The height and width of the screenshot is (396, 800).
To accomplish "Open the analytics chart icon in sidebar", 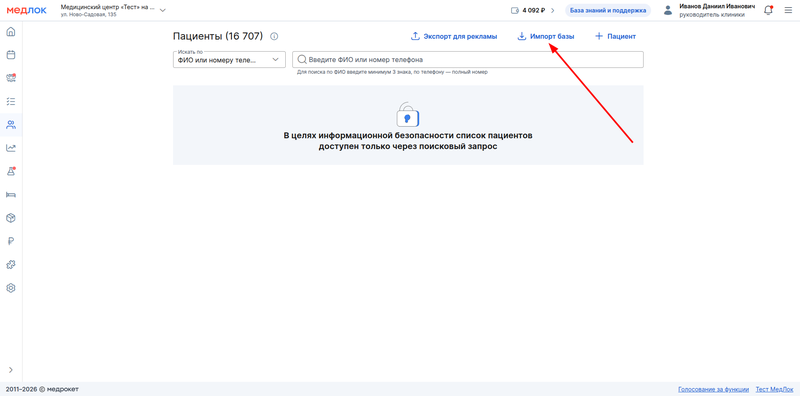I will (x=11, y=148).
